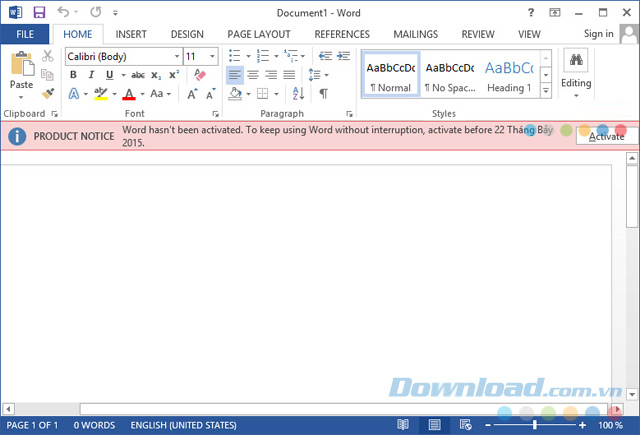
Task: Toggle Print Layout view in status bar
Action: coord(434,425)
